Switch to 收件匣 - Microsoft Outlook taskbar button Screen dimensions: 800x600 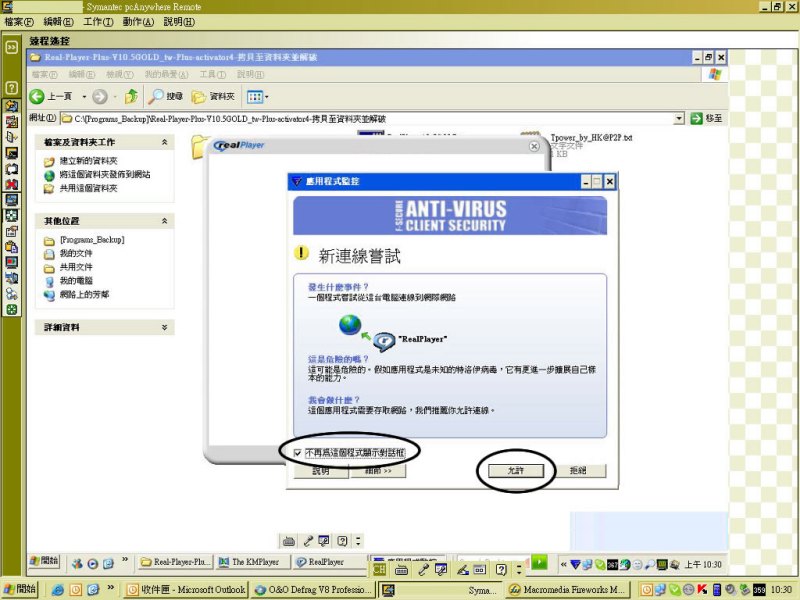pos(186,590)
